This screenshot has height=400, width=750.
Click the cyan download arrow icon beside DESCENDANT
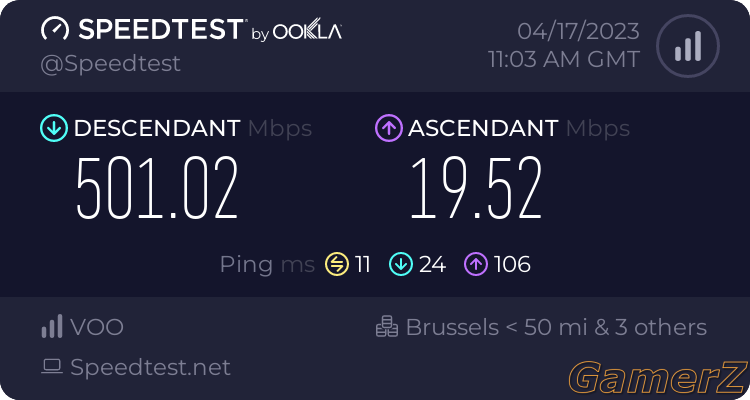(x=54, y=128)
